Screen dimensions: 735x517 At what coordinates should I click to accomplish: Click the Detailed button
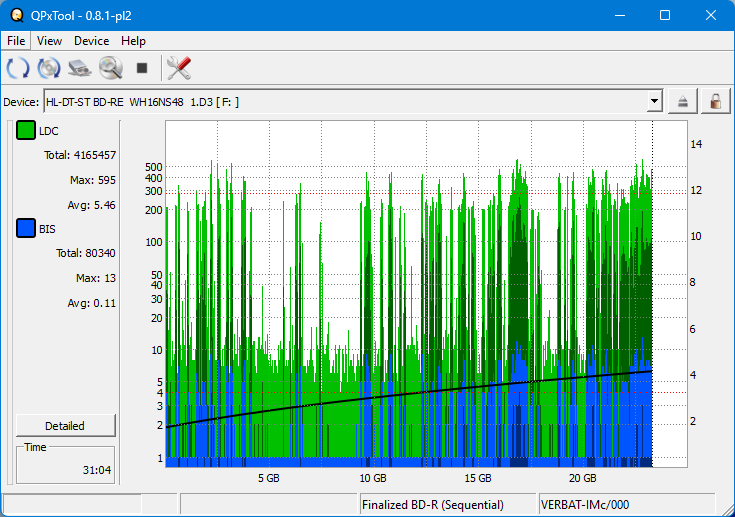coord(65,426)
